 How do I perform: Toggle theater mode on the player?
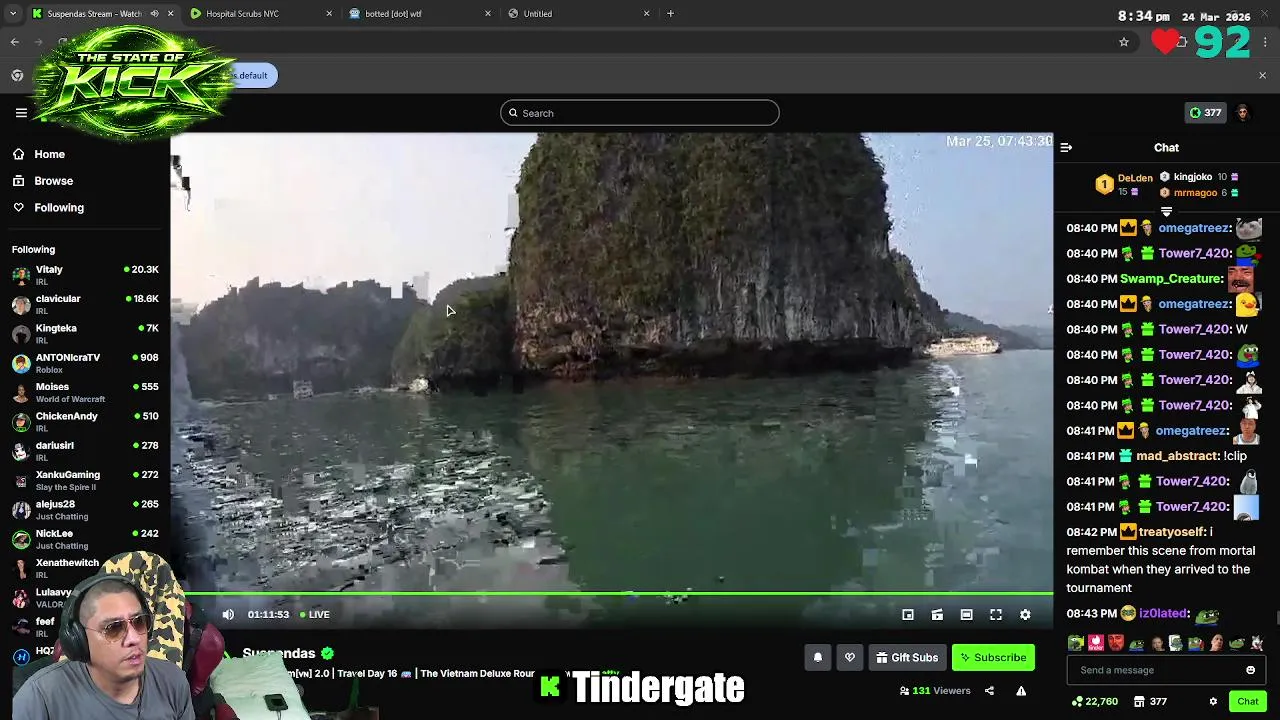[x=966, y=615]
